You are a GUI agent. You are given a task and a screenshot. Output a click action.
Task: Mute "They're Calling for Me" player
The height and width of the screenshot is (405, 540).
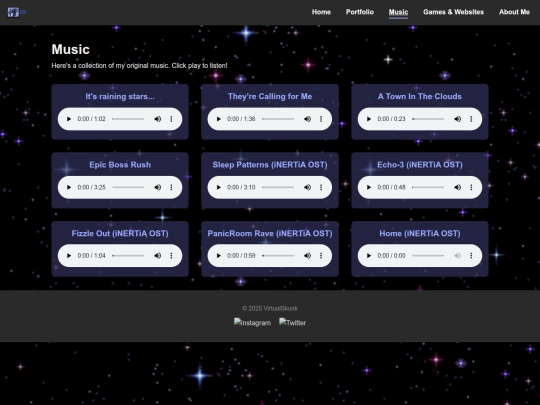click(308, 119)
